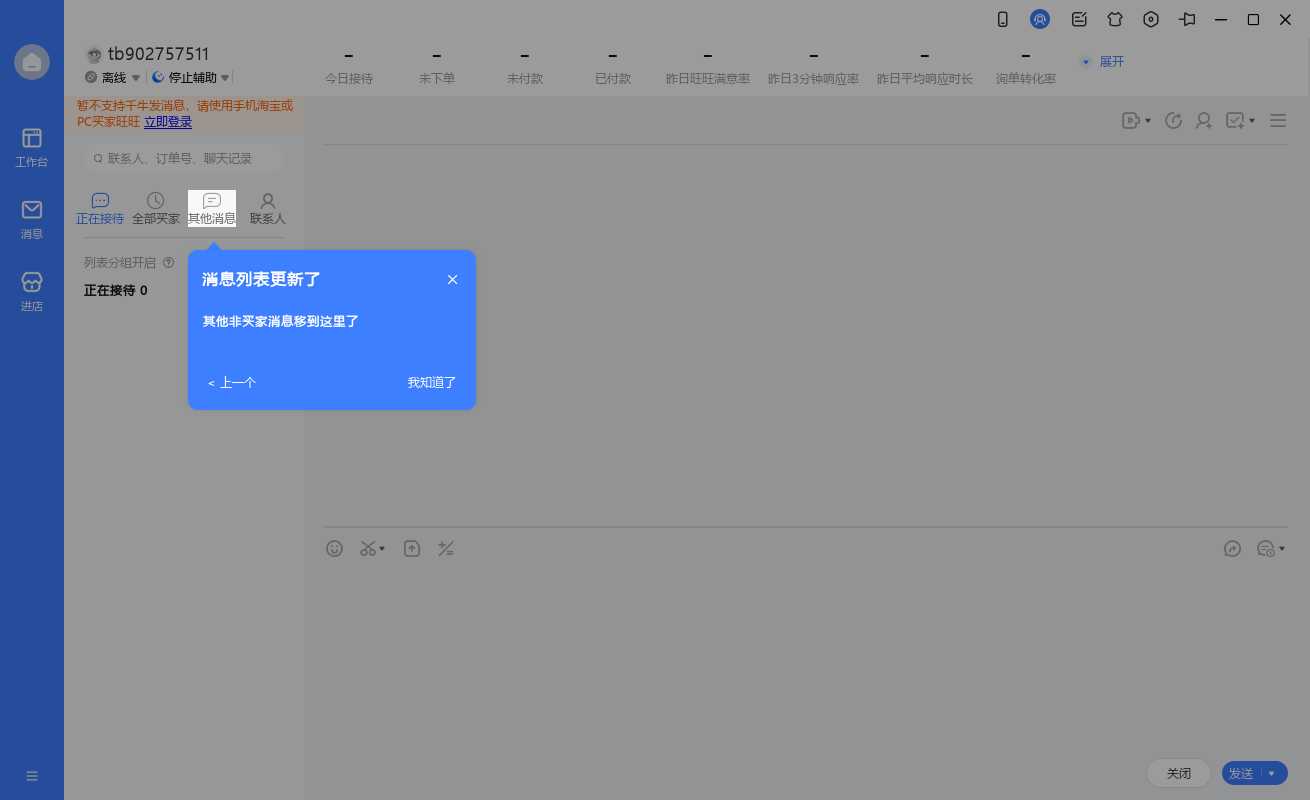
Task: Click the home logo at sidebar top
Action: pyautogui.click(x=32, y=62)
